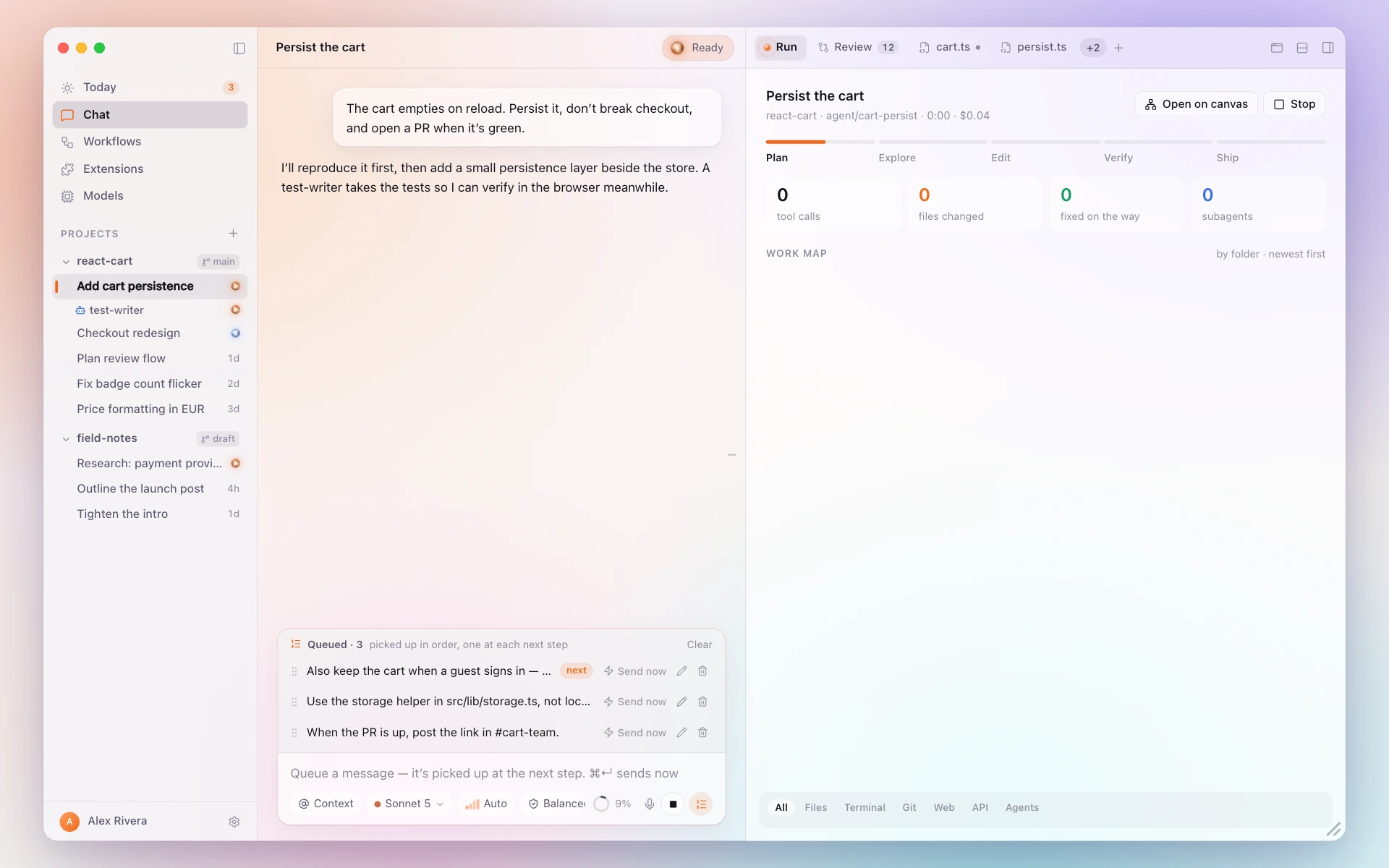This screenshot has width=1389, height=868.
Task: Filter work map by Git
Action: pyautogui.click(x=909, y=808)
